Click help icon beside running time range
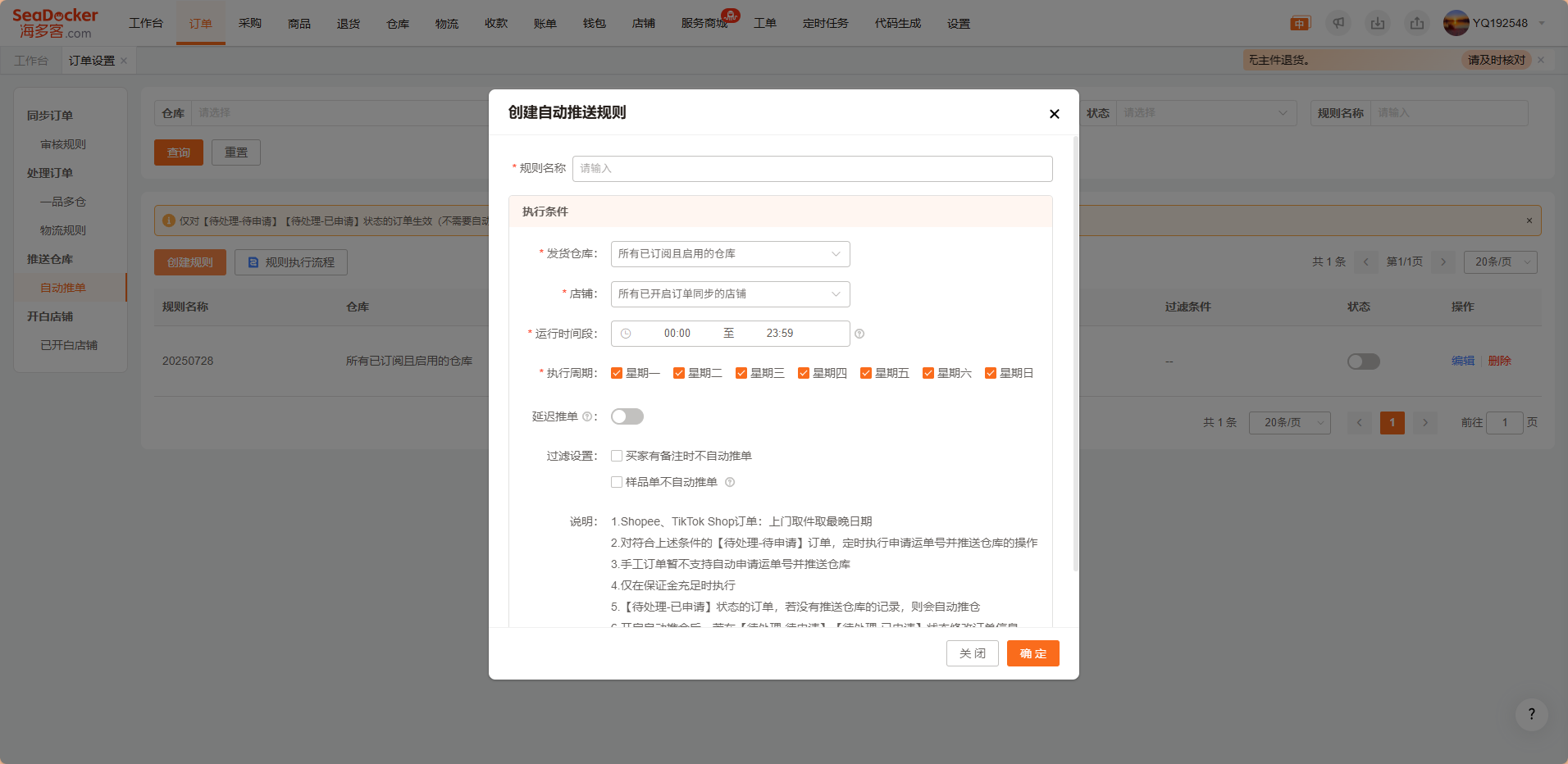Viewport: 1568px width, 764px height. 859,334
